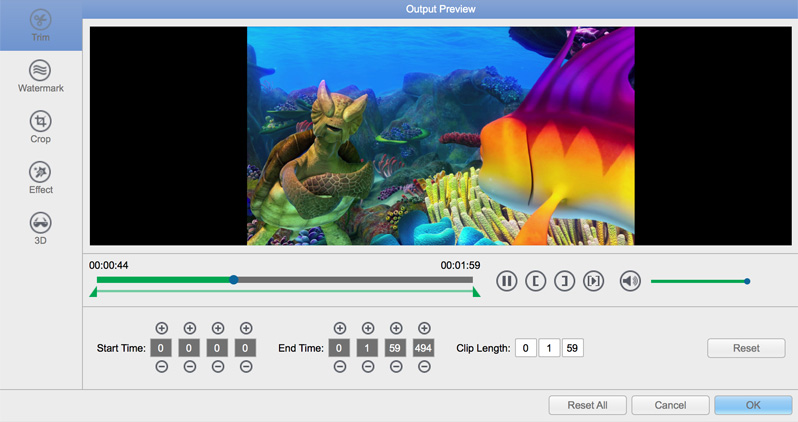Set the clip end mark bracket
The height and width of the screenshot is (422, 798).
pyautogui.click(x=565, y=281)
